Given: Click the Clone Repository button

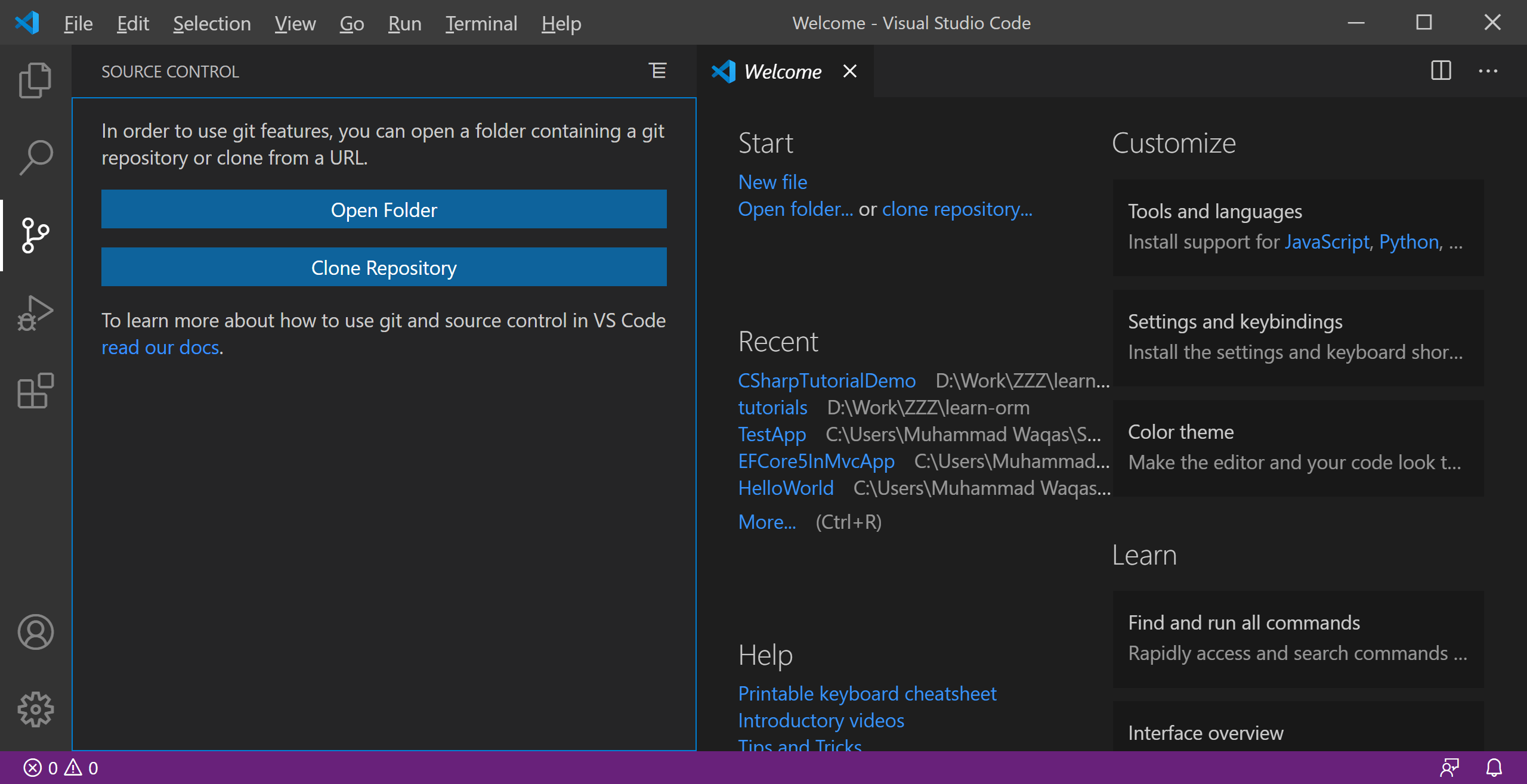Looking at the screenshot, I should tap(384, 267).
